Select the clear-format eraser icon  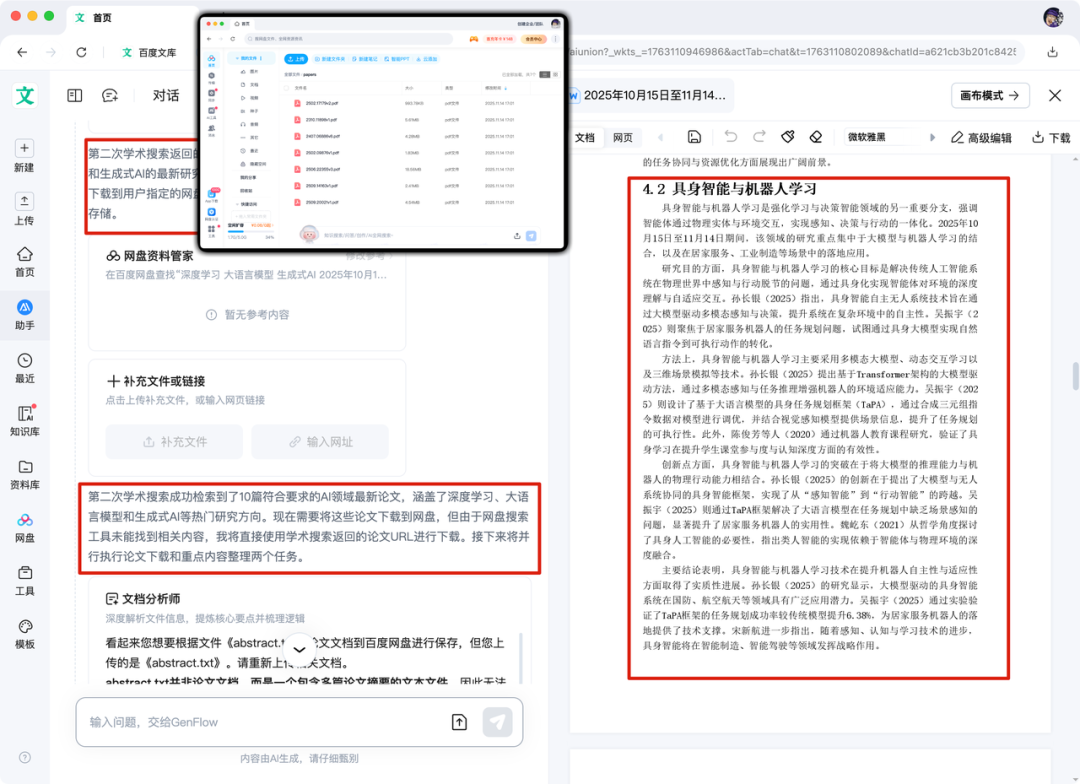coord(816,137)
